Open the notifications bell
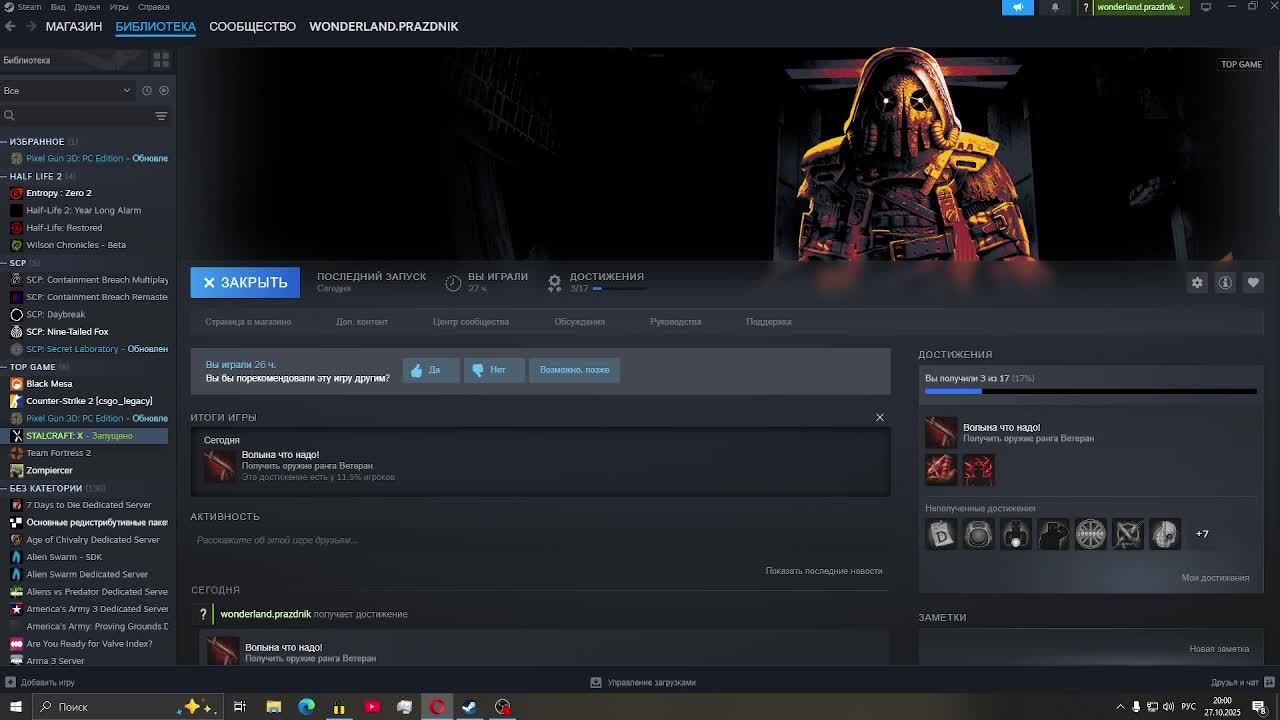1280x720 pixels. (1055, 7)
